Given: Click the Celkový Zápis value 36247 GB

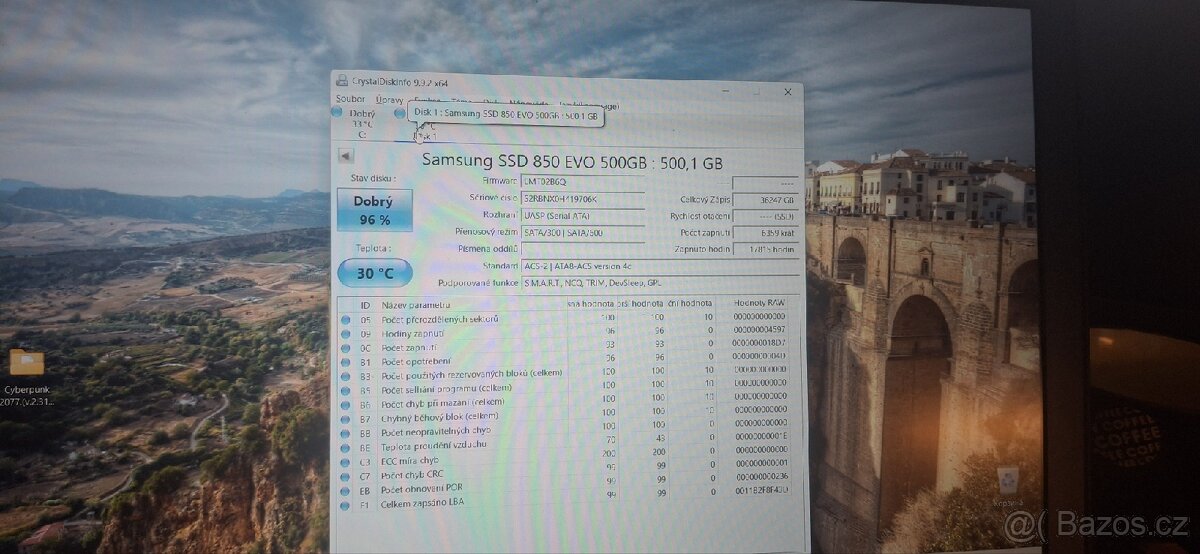Looking at the screenshot, I should (766, 200).
